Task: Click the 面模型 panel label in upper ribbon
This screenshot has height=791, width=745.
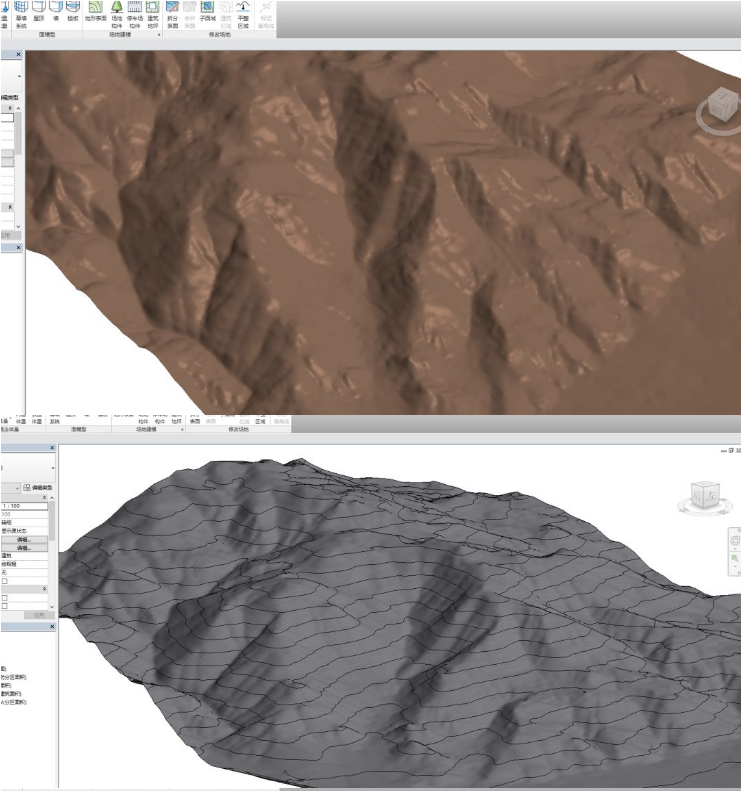Action: 47,35
